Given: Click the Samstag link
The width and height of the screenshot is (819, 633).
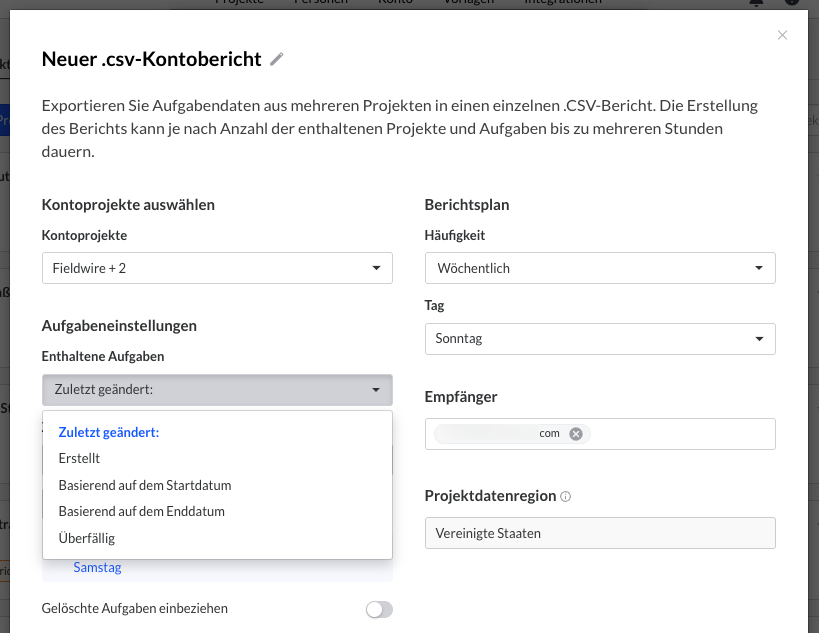Looking at the screenshot, I should tap(97, 568).
